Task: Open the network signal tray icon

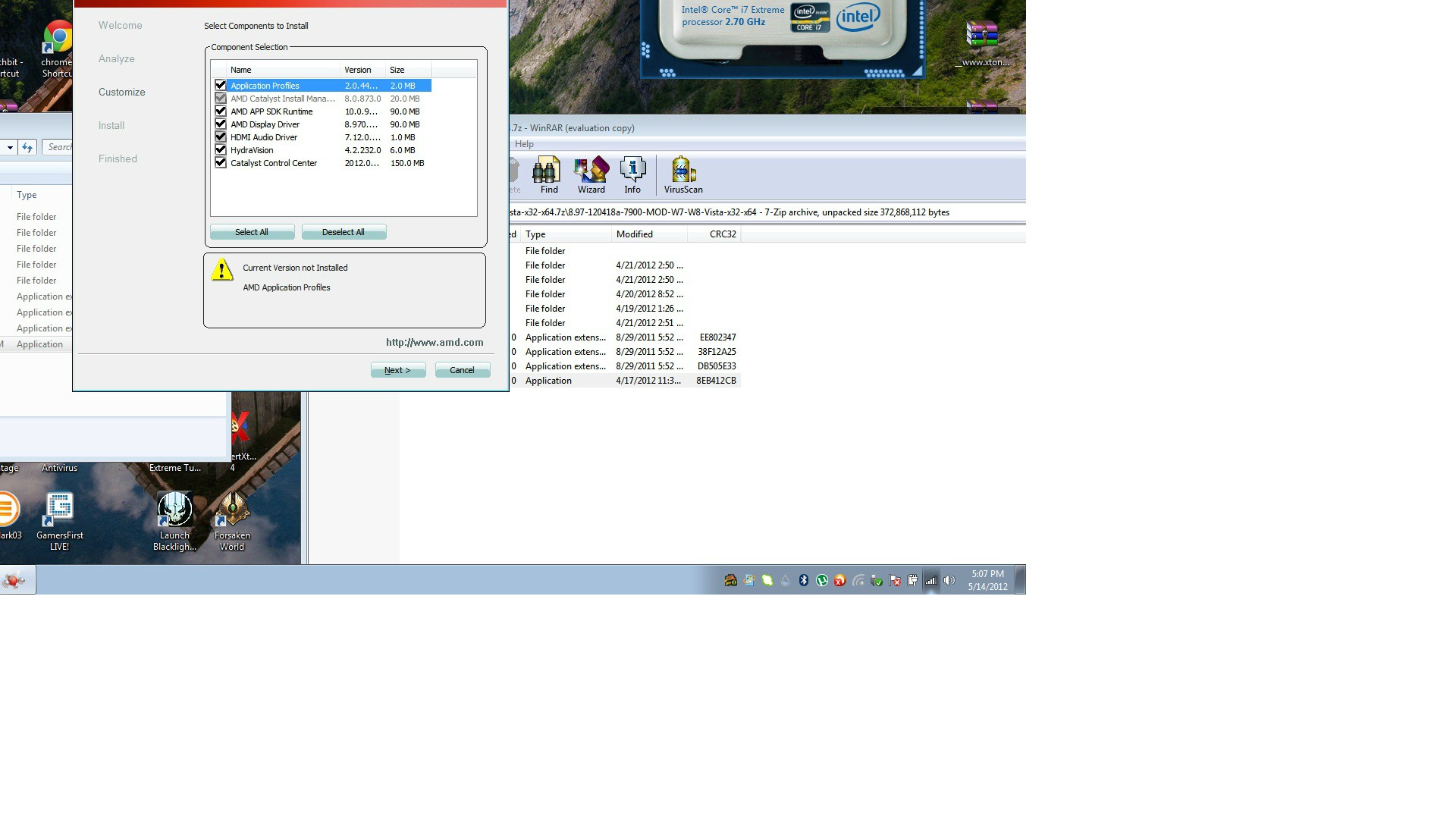Action: pos(931,581)
